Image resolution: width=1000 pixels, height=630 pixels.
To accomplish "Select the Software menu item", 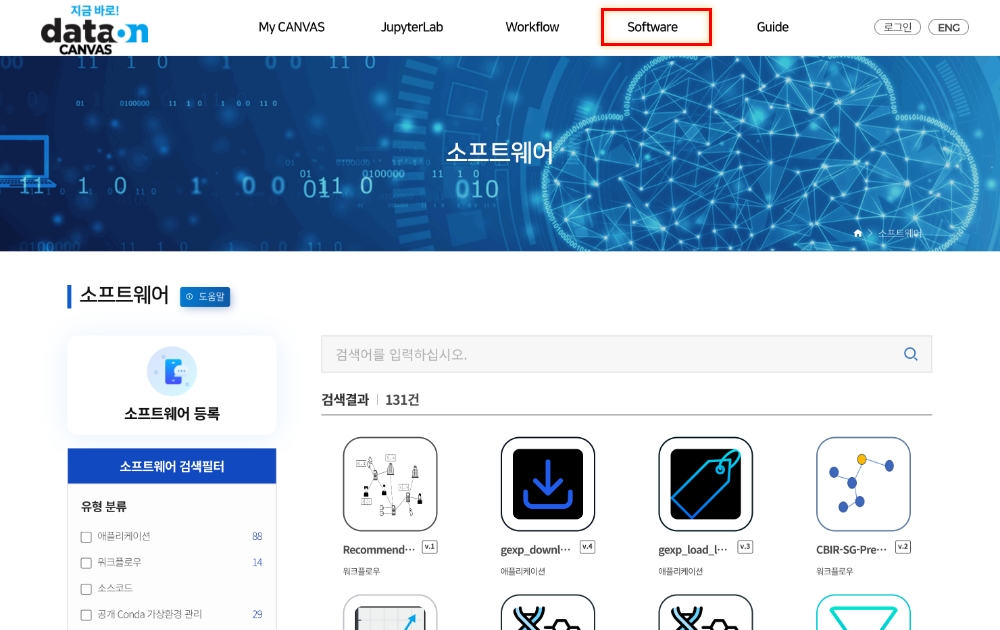I will coord(652,27).
